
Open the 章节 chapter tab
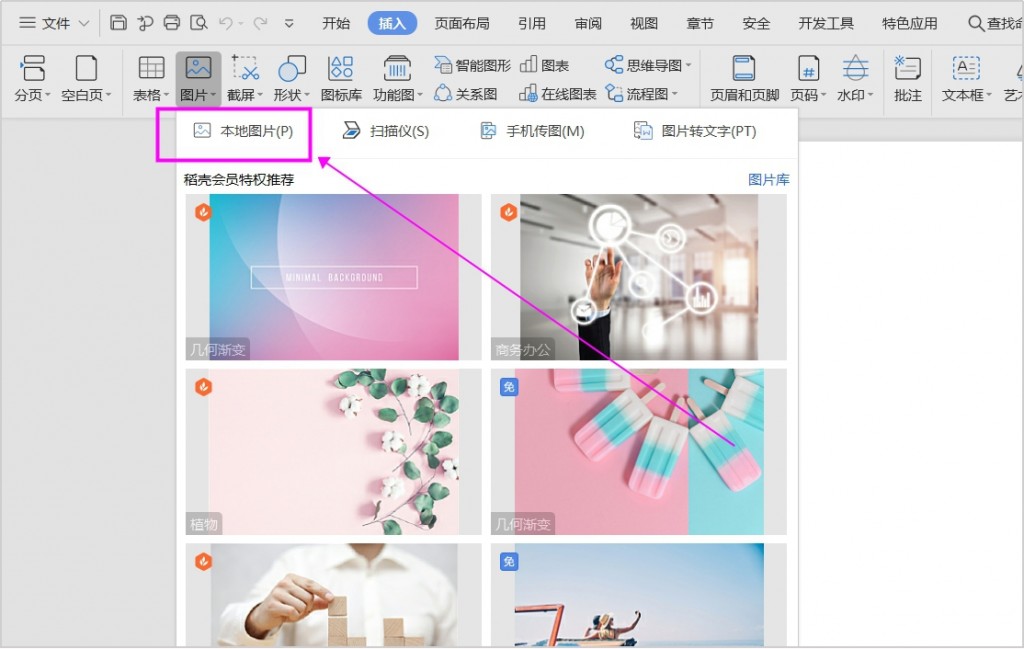click(700, 24)
